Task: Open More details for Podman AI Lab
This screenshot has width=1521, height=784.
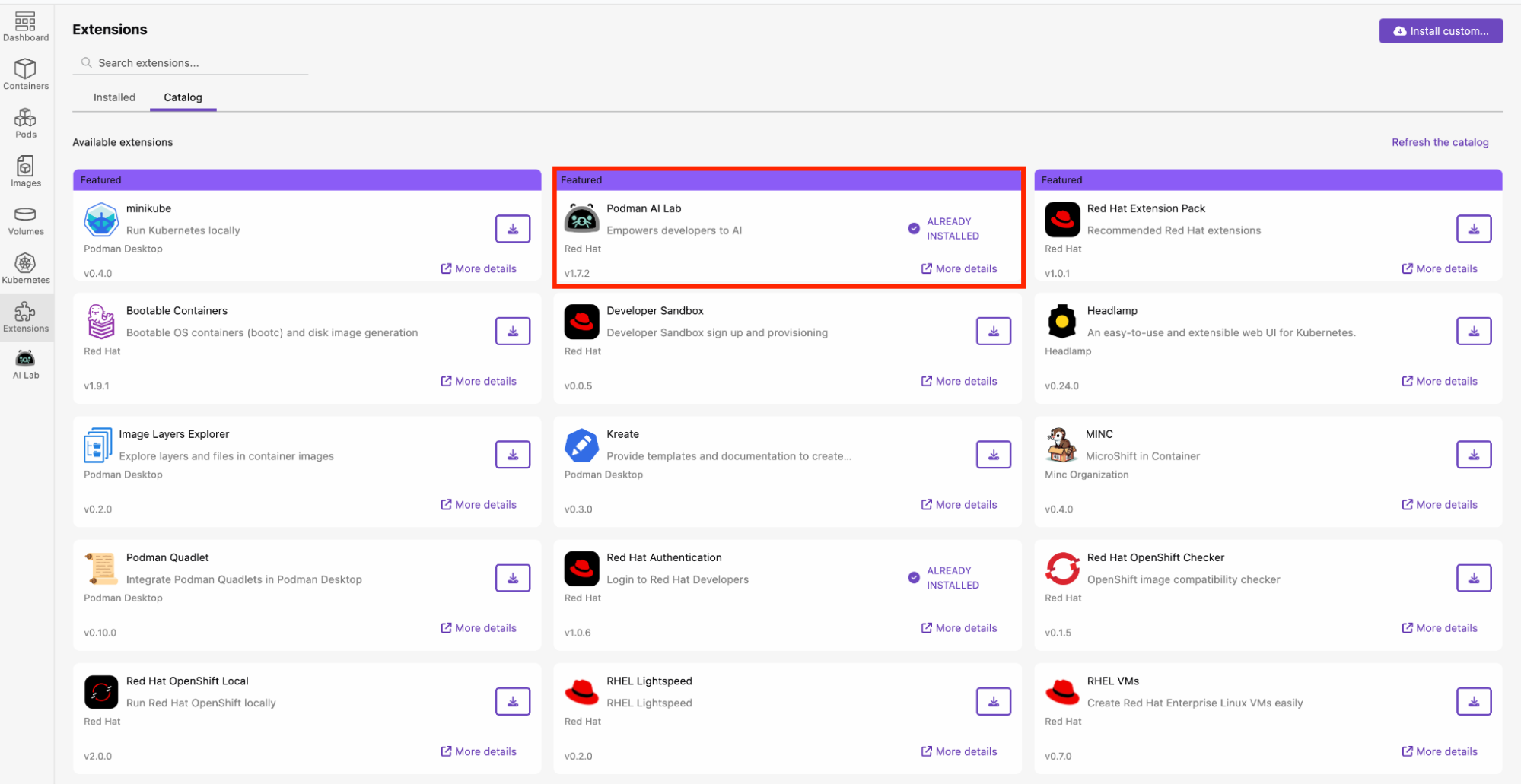Action: click(959, 268)
